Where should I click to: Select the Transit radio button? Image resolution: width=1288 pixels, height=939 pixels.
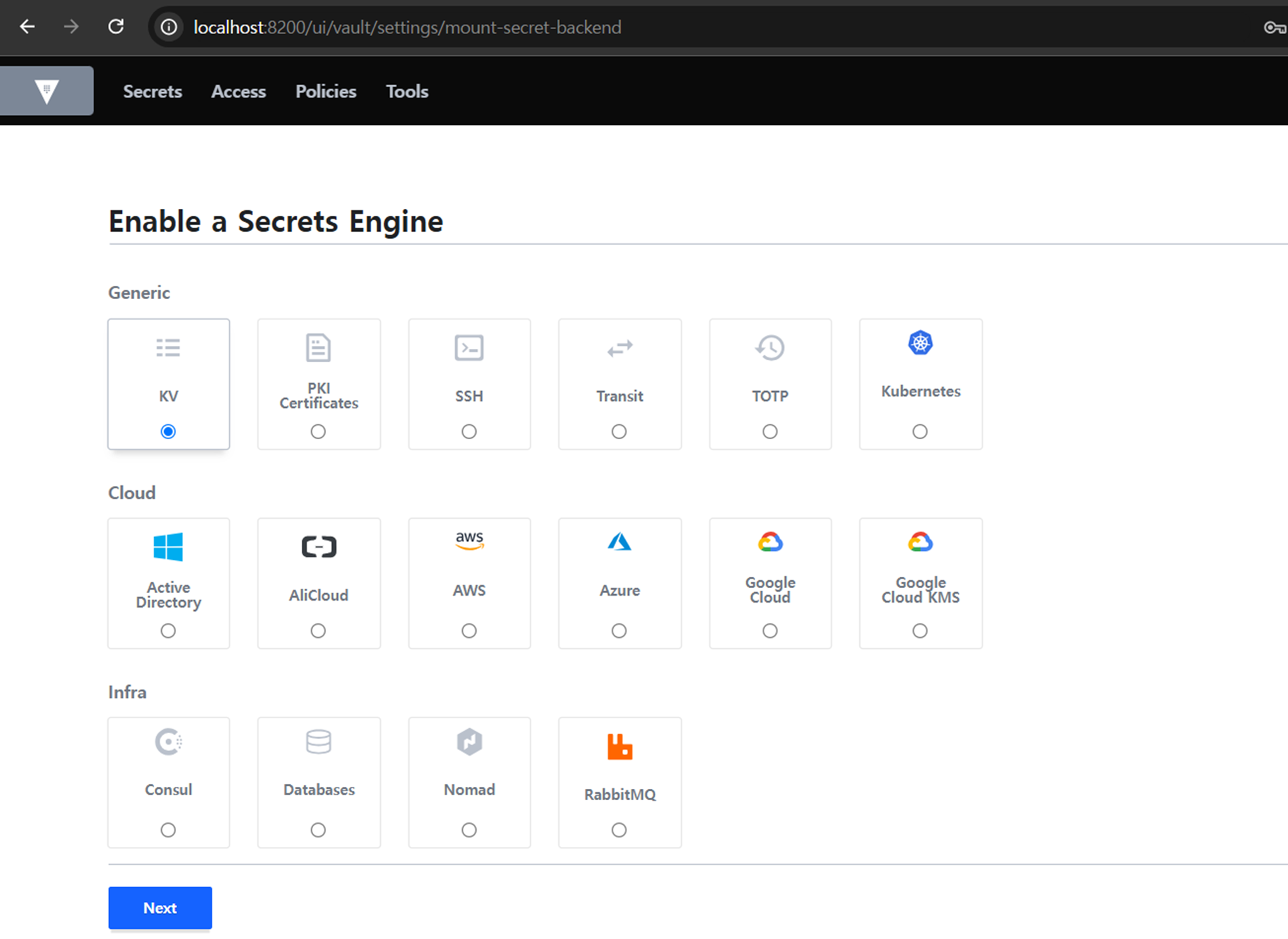tap(619, 432)
